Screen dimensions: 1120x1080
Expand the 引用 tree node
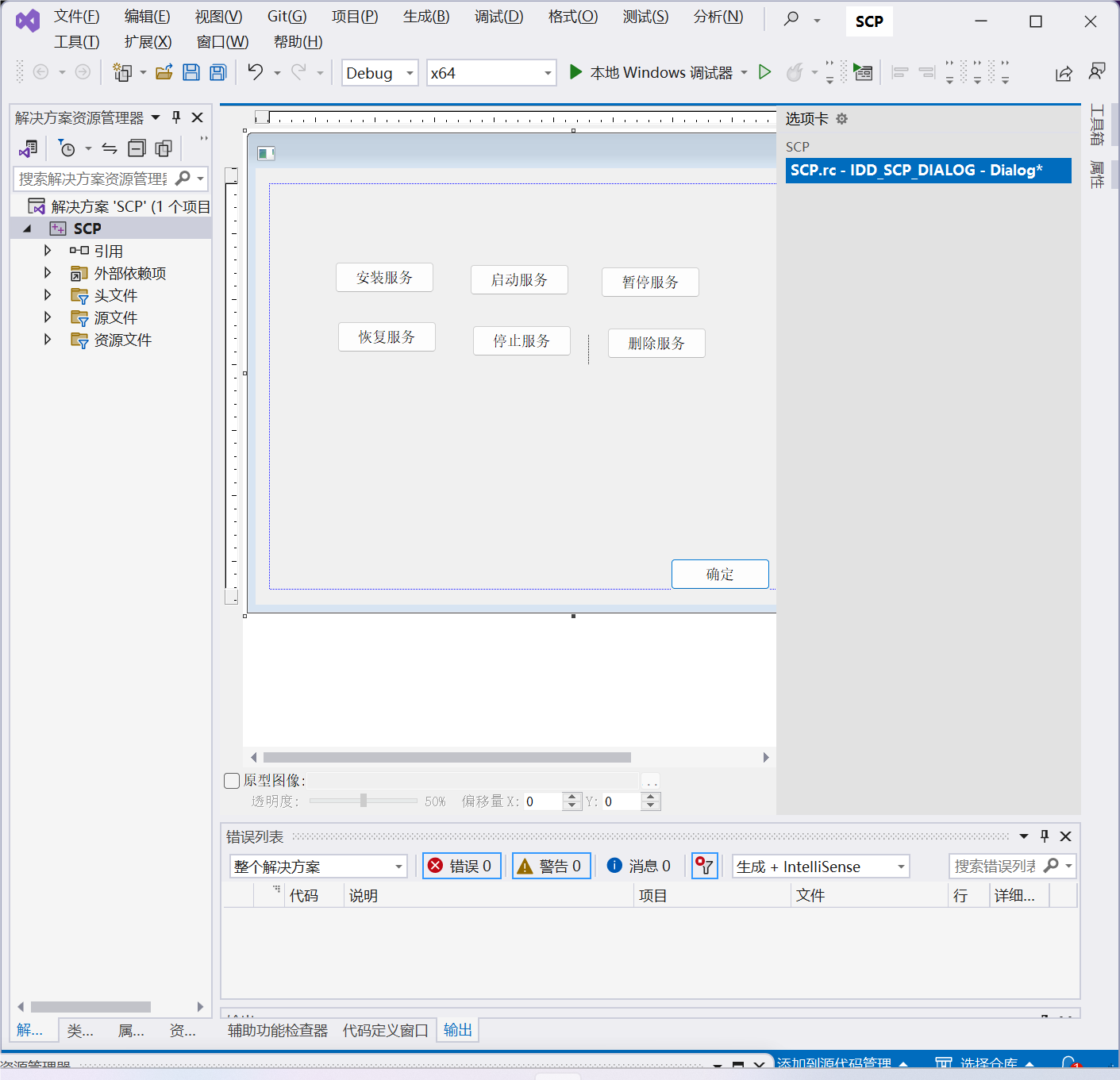[x=48, y=251]
